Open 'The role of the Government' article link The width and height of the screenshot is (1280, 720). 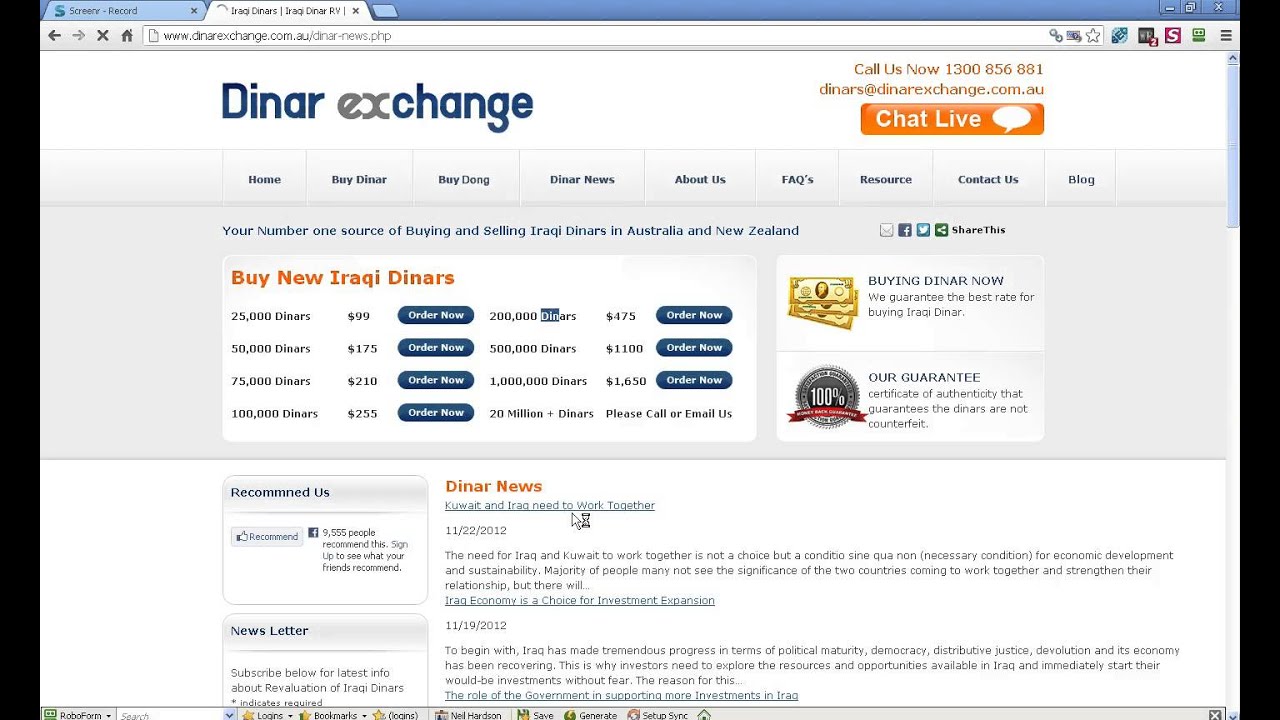(x=621, y=696)
